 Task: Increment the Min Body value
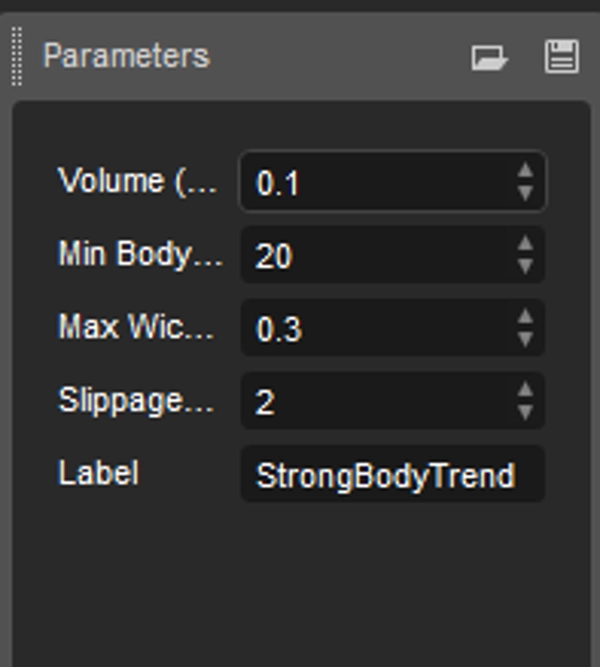tap(526, 245)
